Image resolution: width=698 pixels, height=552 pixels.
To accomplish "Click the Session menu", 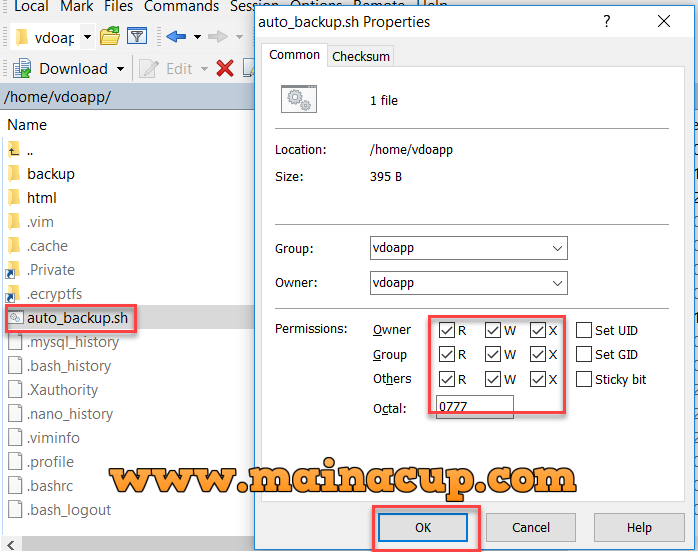I will (254, 6).
